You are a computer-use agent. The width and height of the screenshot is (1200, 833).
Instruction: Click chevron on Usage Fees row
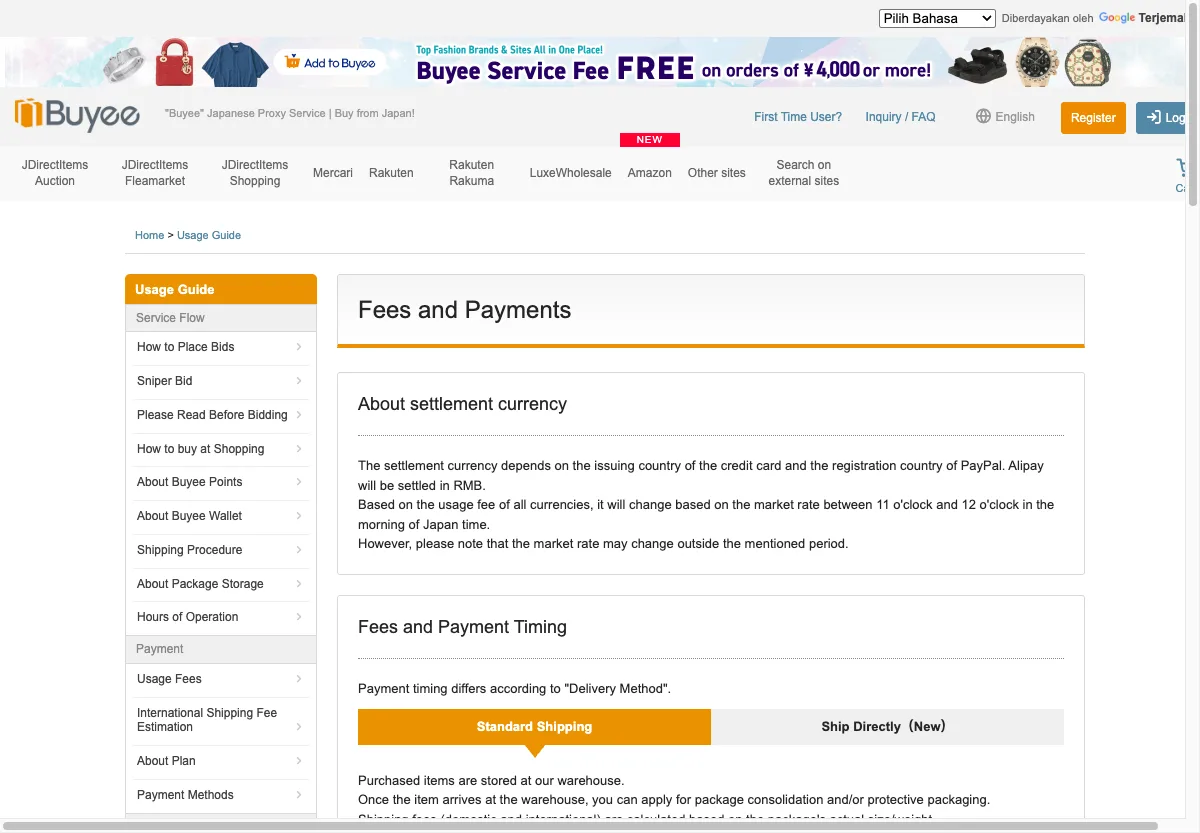click(x=299, y=679)
